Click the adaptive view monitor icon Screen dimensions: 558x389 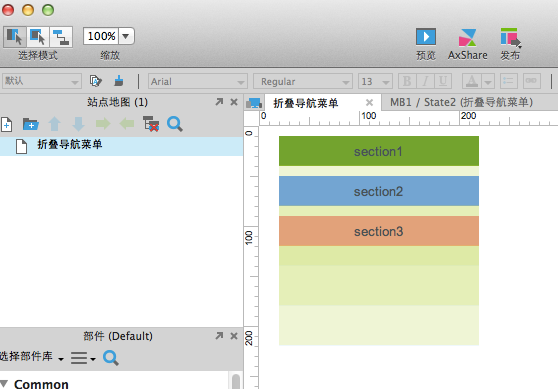[x=254, y=103]
